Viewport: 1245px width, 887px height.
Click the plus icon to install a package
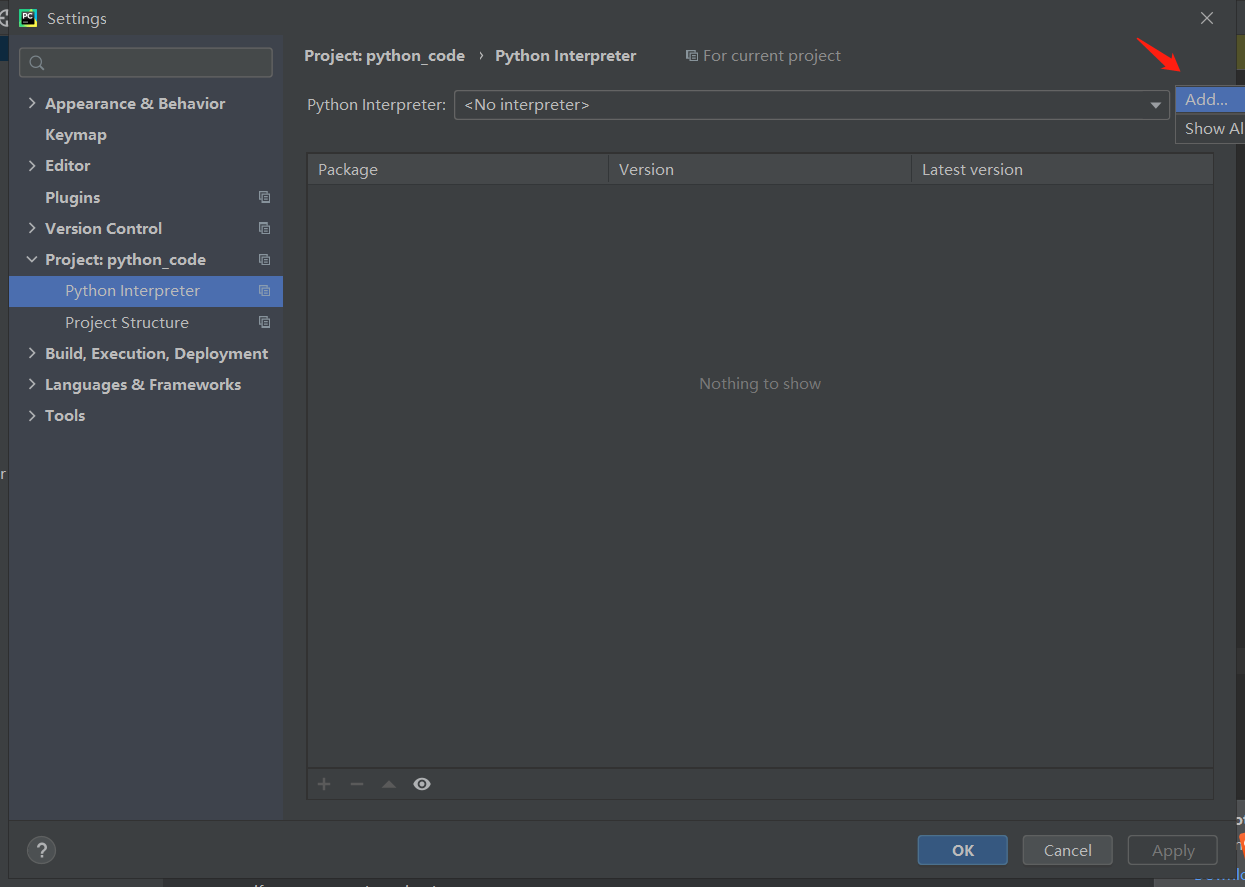[x=324, y=784]
